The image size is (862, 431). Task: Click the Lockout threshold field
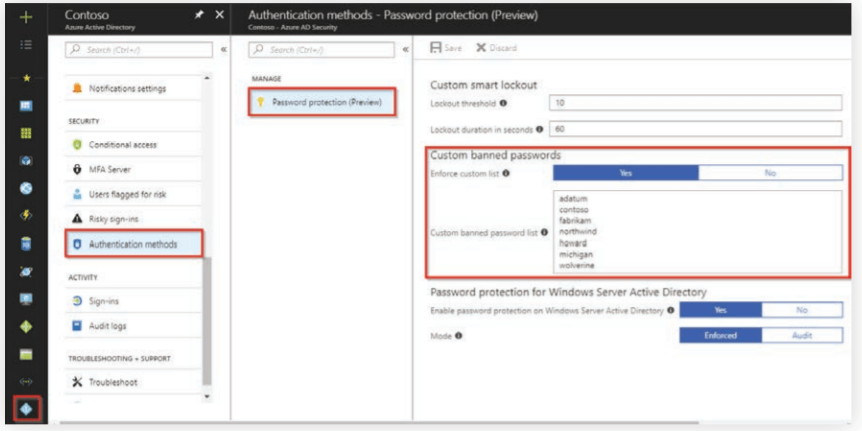point(695,103)
